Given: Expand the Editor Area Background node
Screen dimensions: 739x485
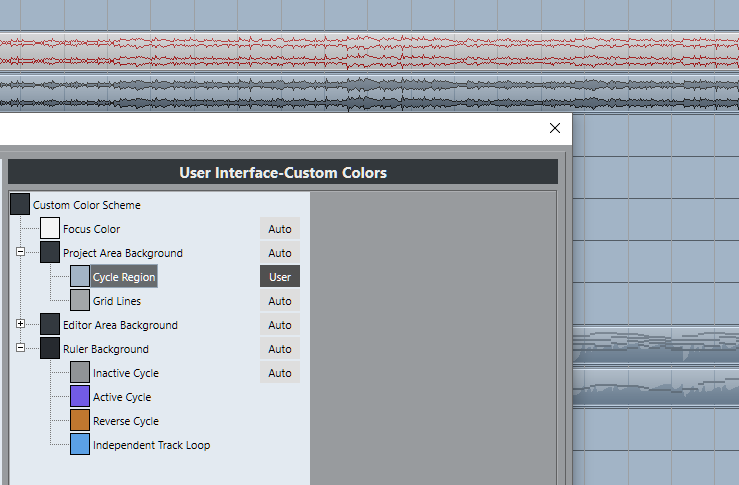Looking at the screenshot, I should click(x=20, y=324).
